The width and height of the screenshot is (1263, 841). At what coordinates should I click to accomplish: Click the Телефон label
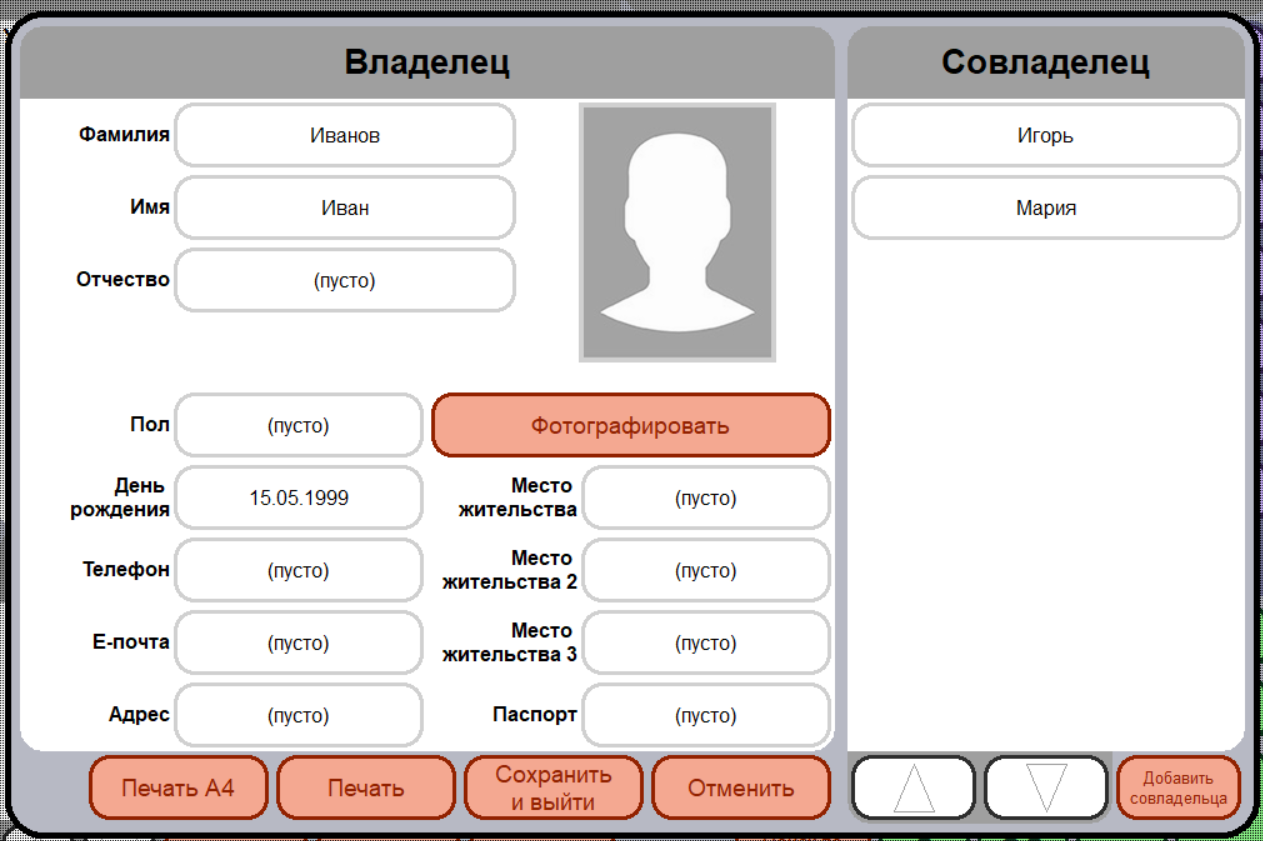point(126,569)
